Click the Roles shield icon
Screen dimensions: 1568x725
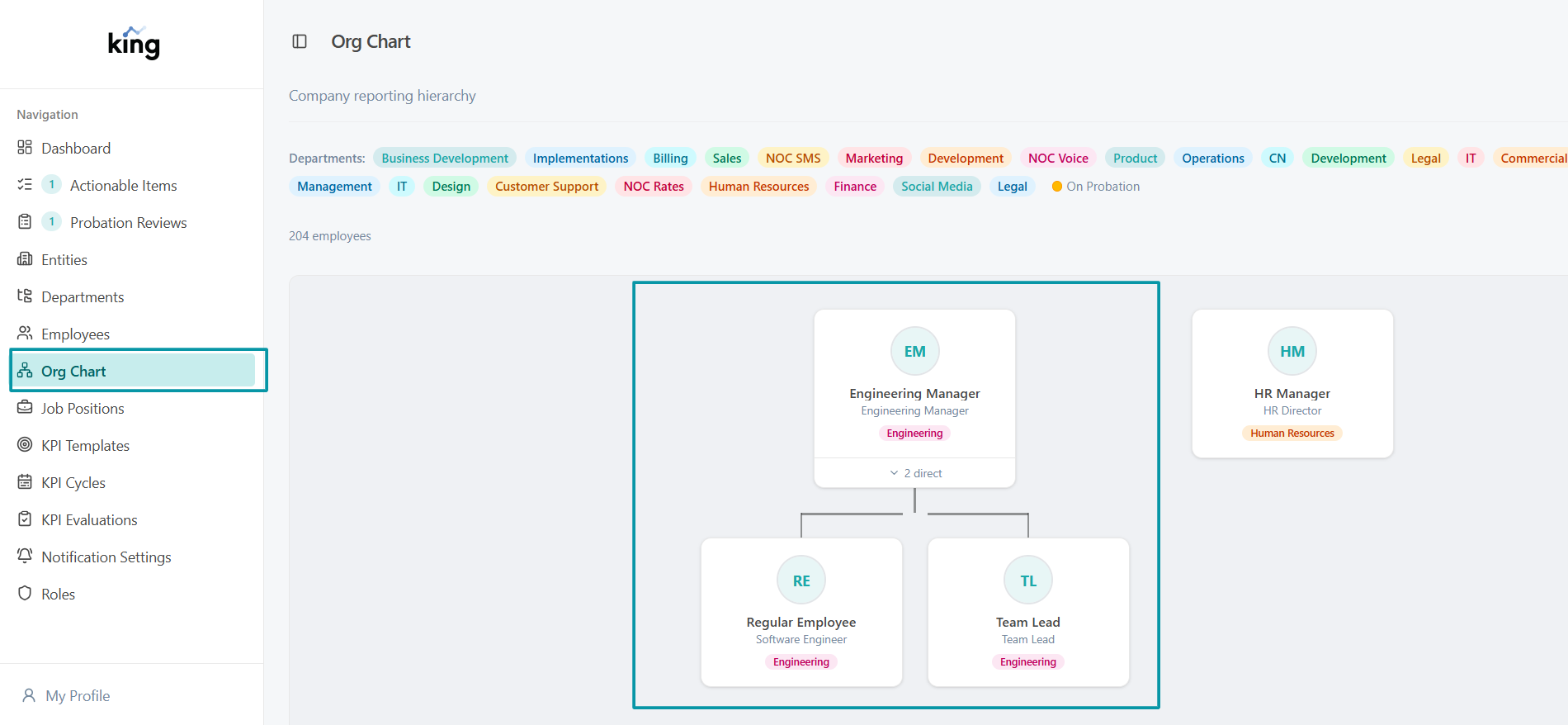(25, 594)
